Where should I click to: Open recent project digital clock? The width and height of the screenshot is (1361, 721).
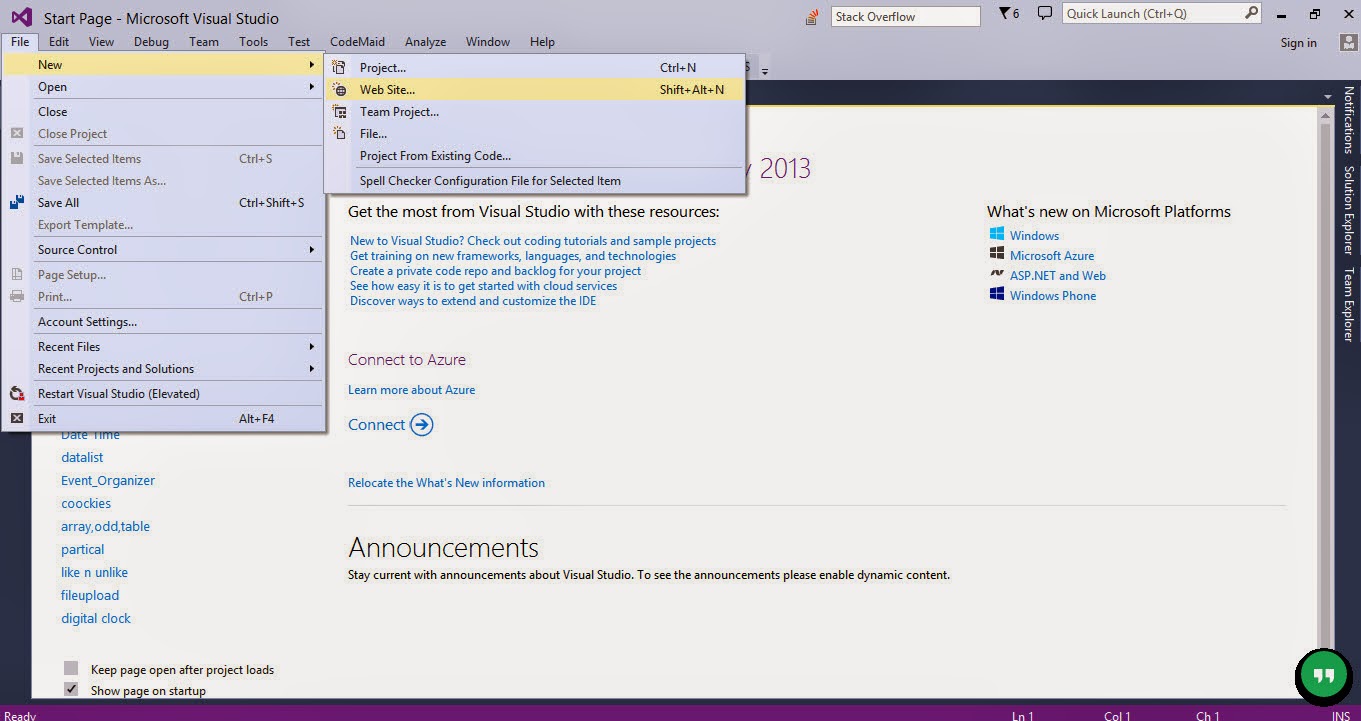coord(96,619)
